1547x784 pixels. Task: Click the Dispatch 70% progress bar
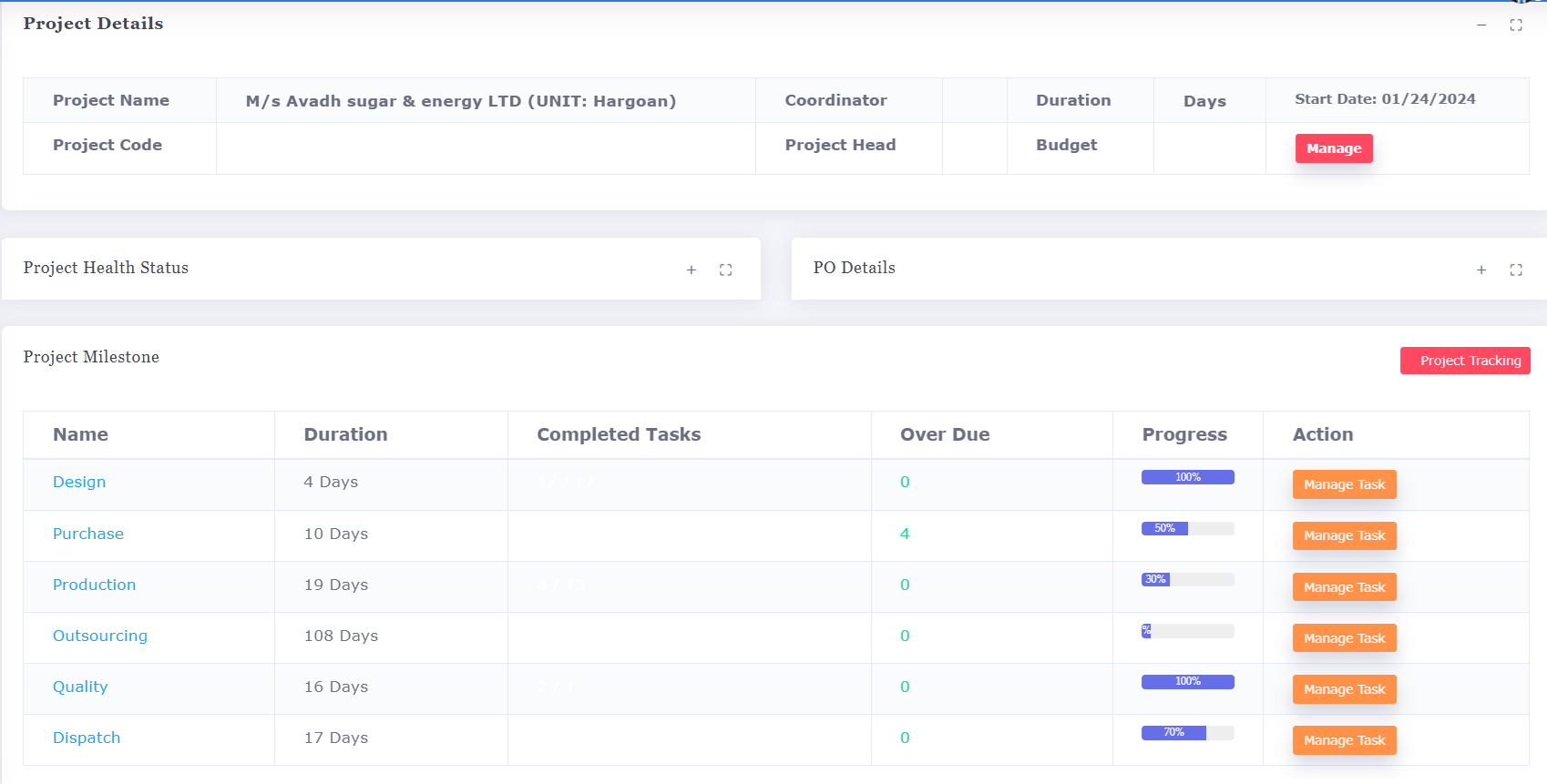[x=1188, y=732]
